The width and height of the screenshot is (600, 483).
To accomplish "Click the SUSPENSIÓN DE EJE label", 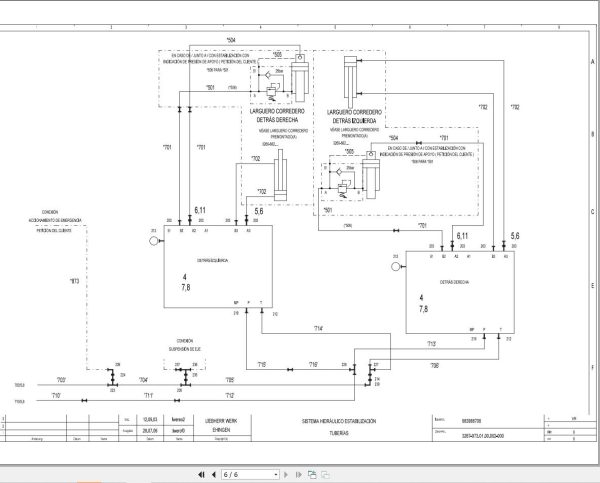I will 184,349.
